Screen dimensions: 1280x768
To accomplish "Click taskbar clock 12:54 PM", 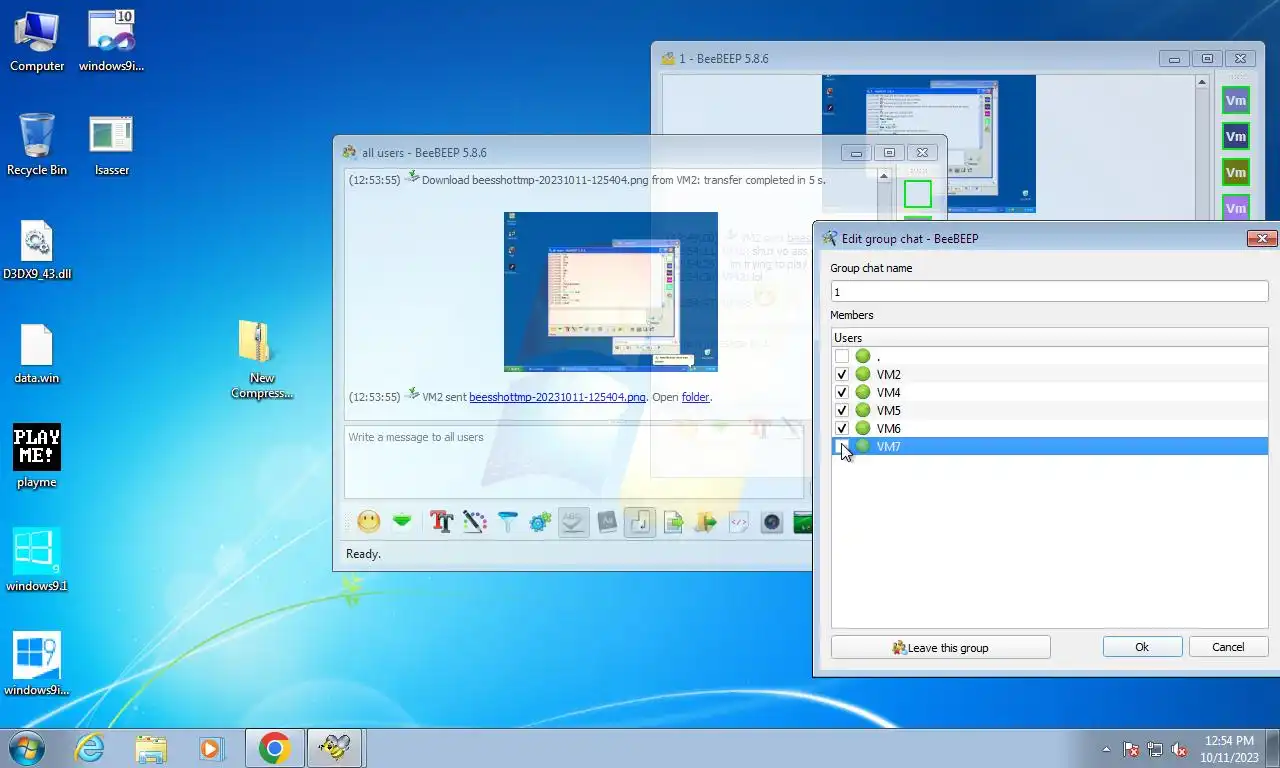I will click(1229, 749).
